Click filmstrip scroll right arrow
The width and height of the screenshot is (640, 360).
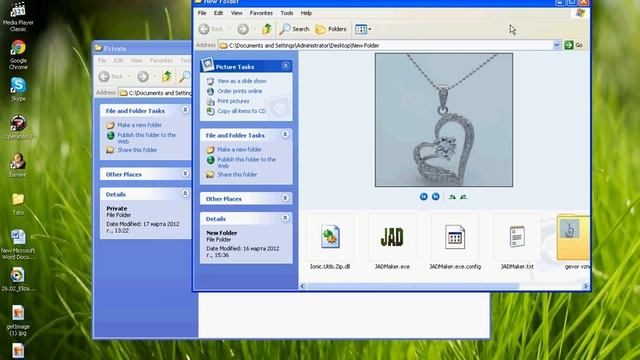pyautogui.click(x=586, y=286)
